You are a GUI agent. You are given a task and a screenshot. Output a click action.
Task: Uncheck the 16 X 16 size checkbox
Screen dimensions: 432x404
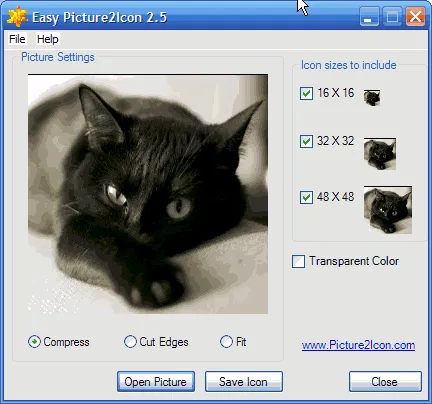point(306,93)
